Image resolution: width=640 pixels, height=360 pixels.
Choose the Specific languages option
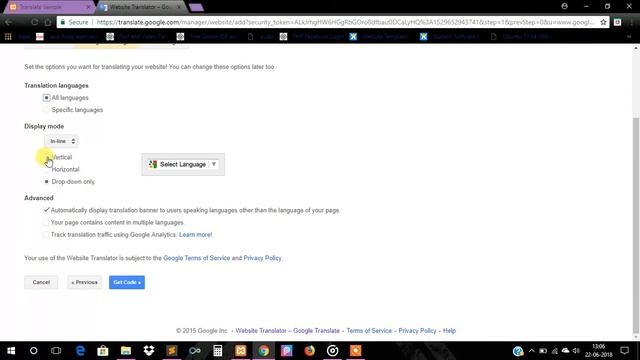click(x=47, y=110)
